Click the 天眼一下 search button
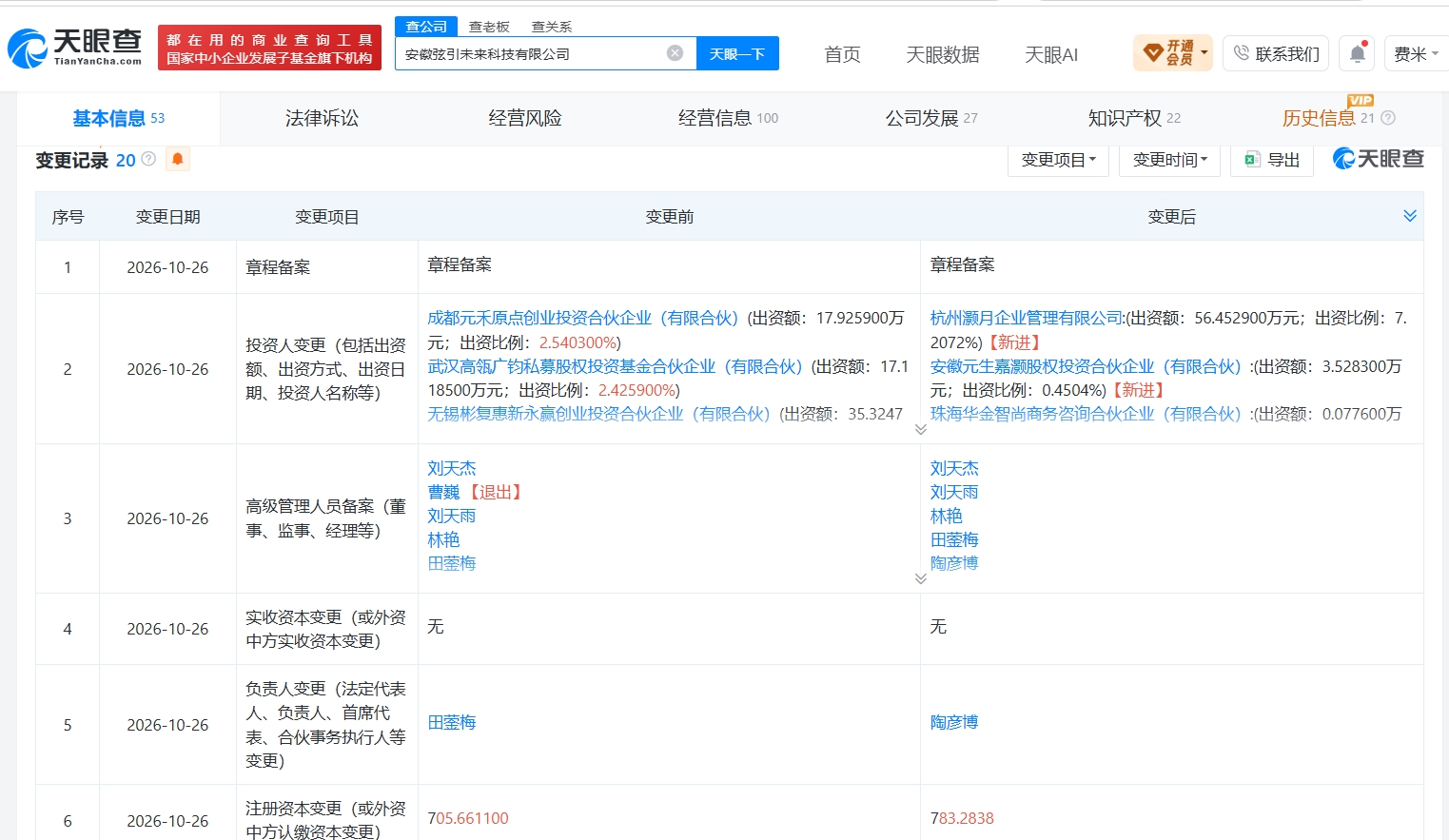Image resolution: width=1449 pixels, height=840 pixels. pyautogui.click(x=737, y=53)
